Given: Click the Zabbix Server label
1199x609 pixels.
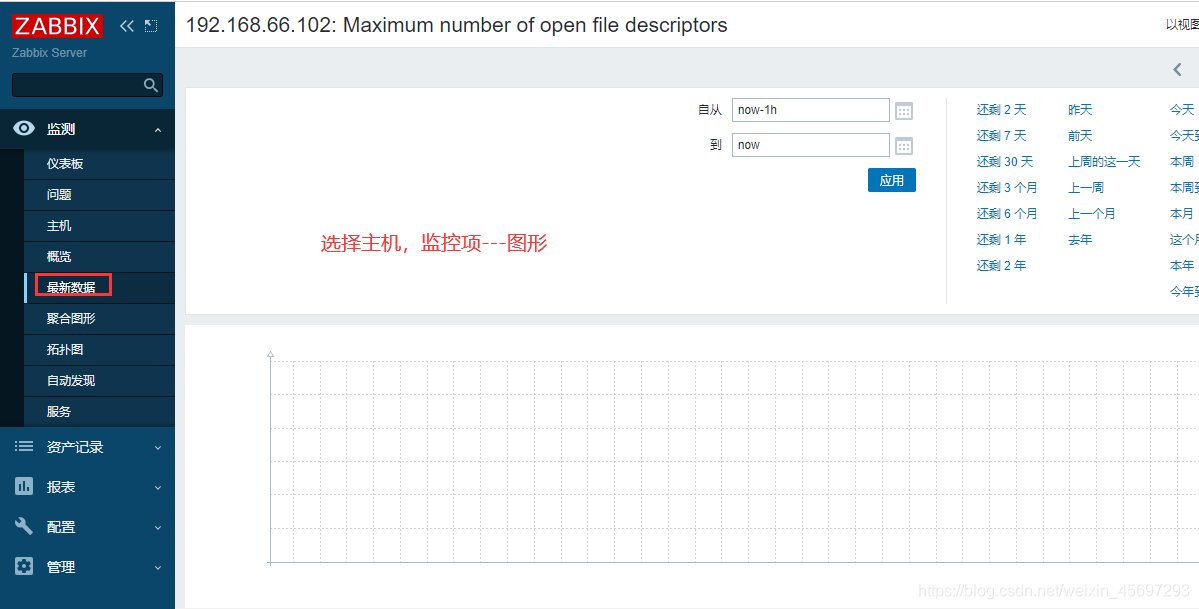Looking at the screenshot, I should pos(50,53).
